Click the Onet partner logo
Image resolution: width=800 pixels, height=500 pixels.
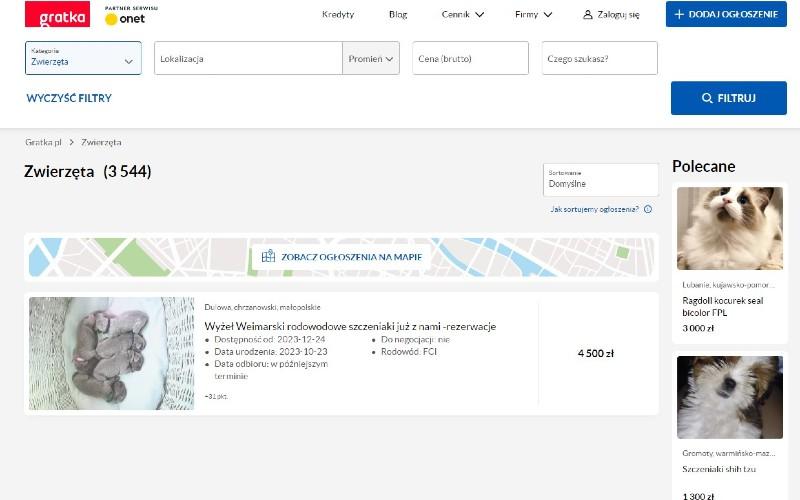(x=125, y=16)
